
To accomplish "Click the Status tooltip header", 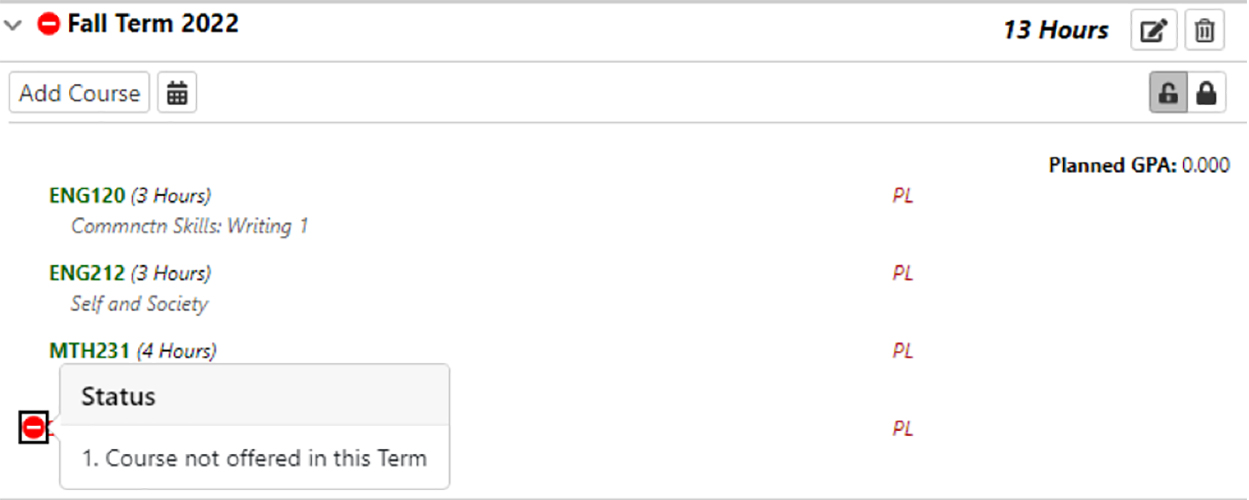I will pyautogui.click(x=118, y=396).
